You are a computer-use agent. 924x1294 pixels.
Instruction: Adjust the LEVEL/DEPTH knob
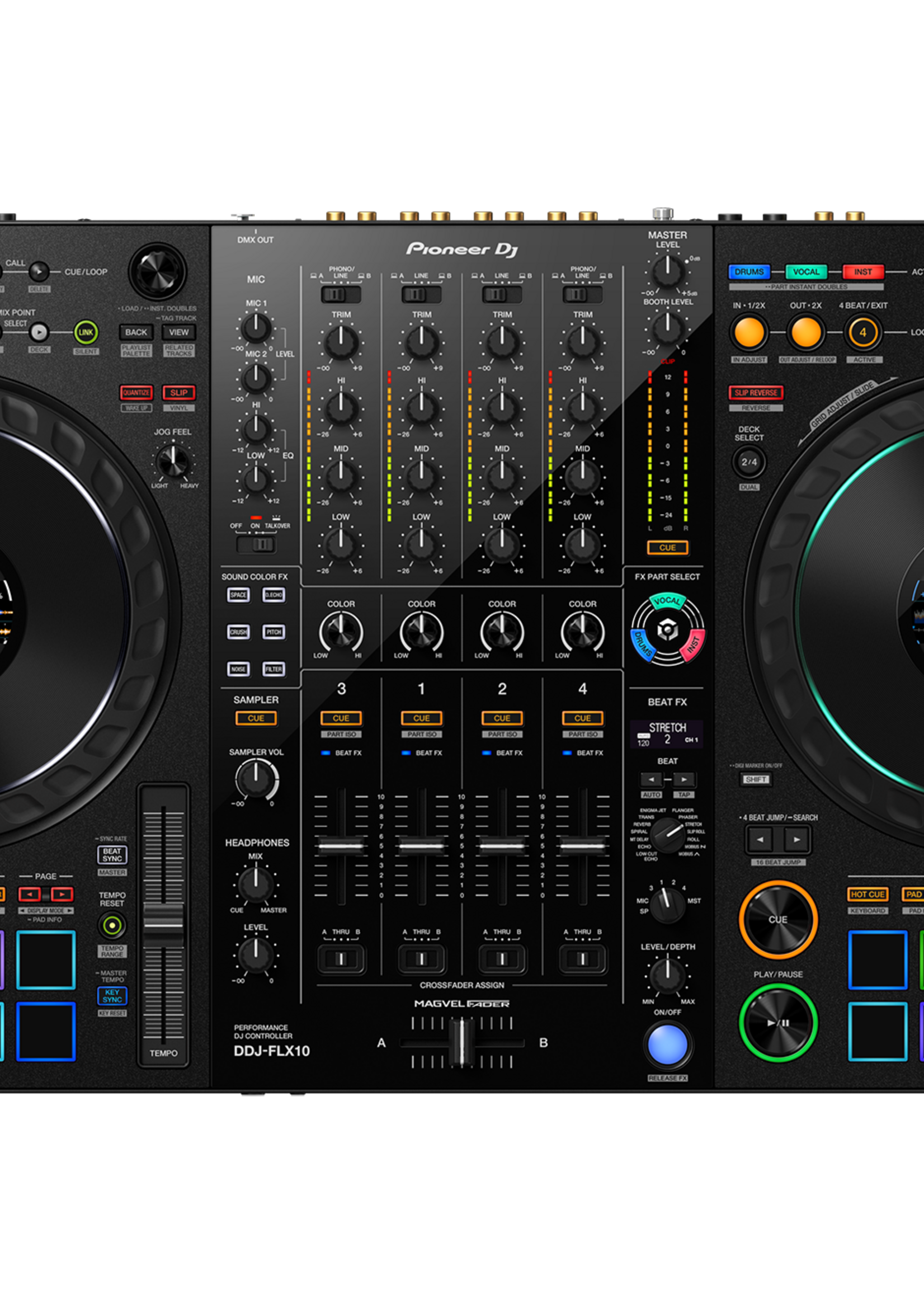(x=667, y=976)
